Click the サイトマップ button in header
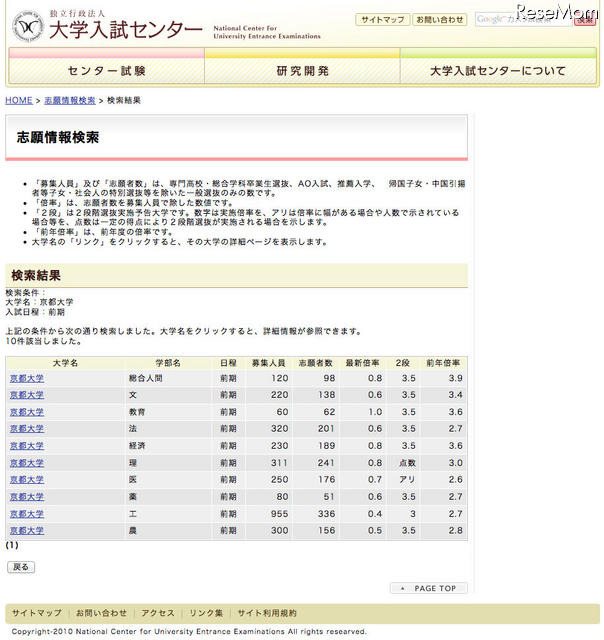This screenshot has height=640, width=604. 383,19
